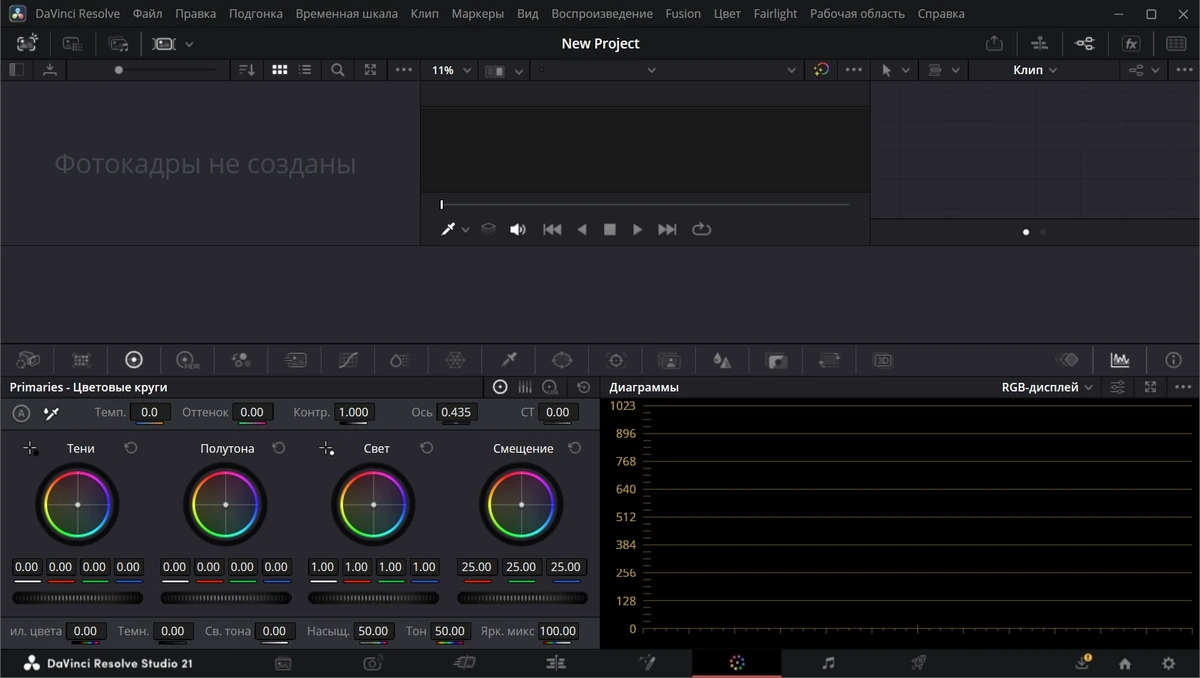Toggle Auto Balance (A) button
This screenshot has width=1200, height=678.
[x=21, y=413]
